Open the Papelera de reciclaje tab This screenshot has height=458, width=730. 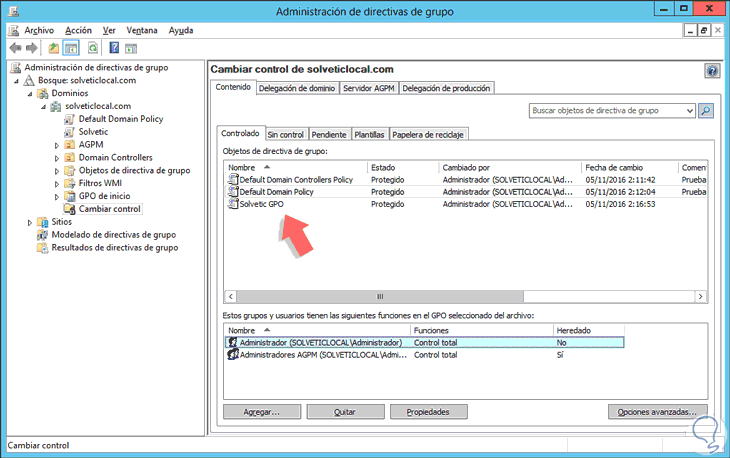click(x=428, y=135)
